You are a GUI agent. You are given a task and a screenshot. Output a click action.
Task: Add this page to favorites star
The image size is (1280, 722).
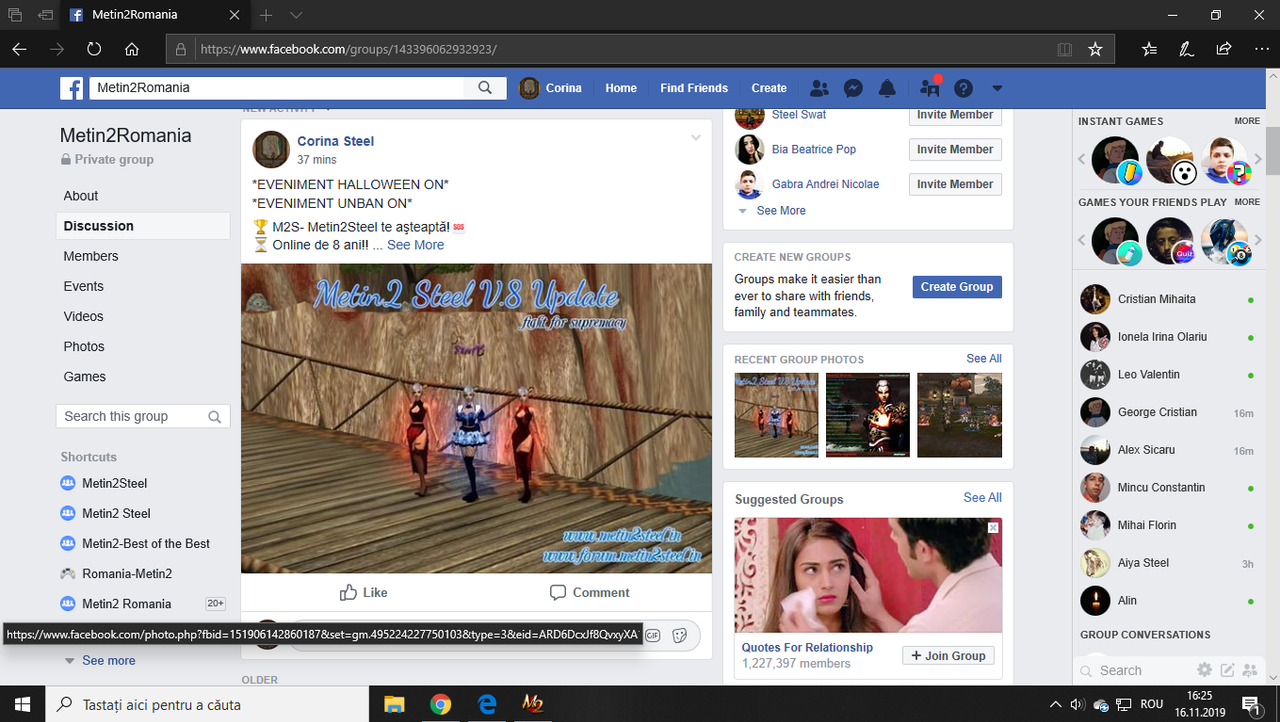[x=1095, y=49]
